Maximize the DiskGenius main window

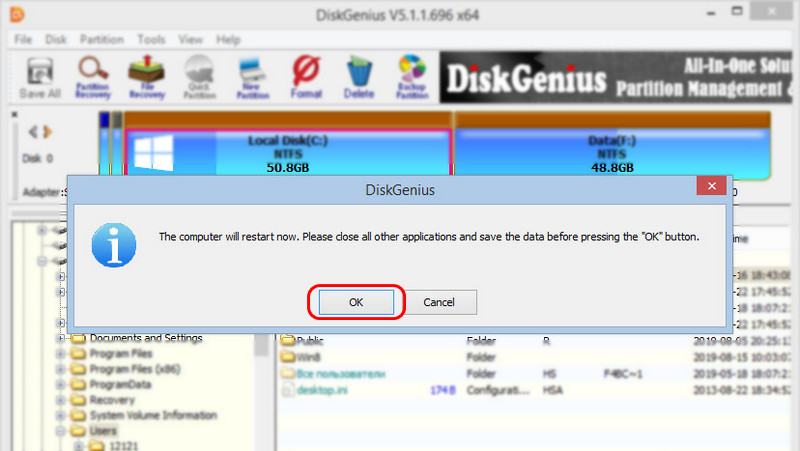tap(737, 11)
